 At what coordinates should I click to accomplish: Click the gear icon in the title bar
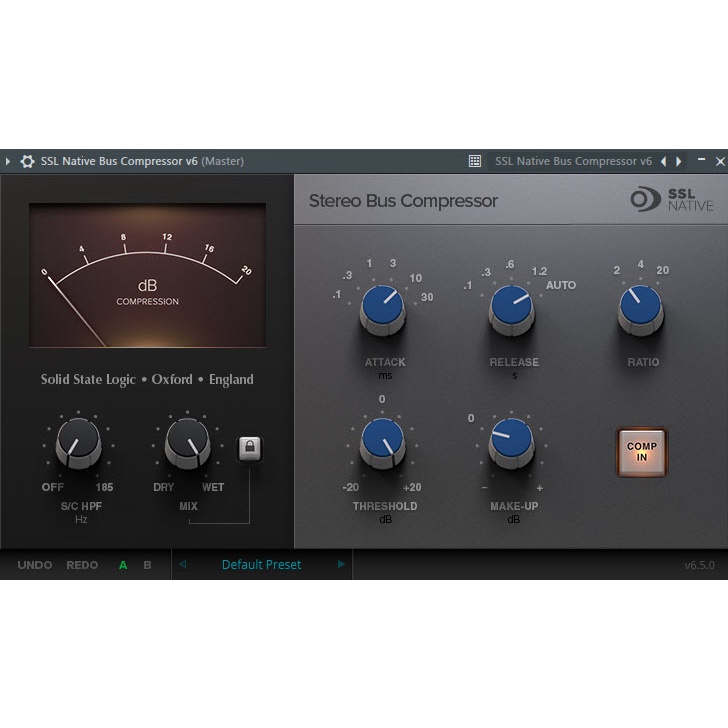27,161
